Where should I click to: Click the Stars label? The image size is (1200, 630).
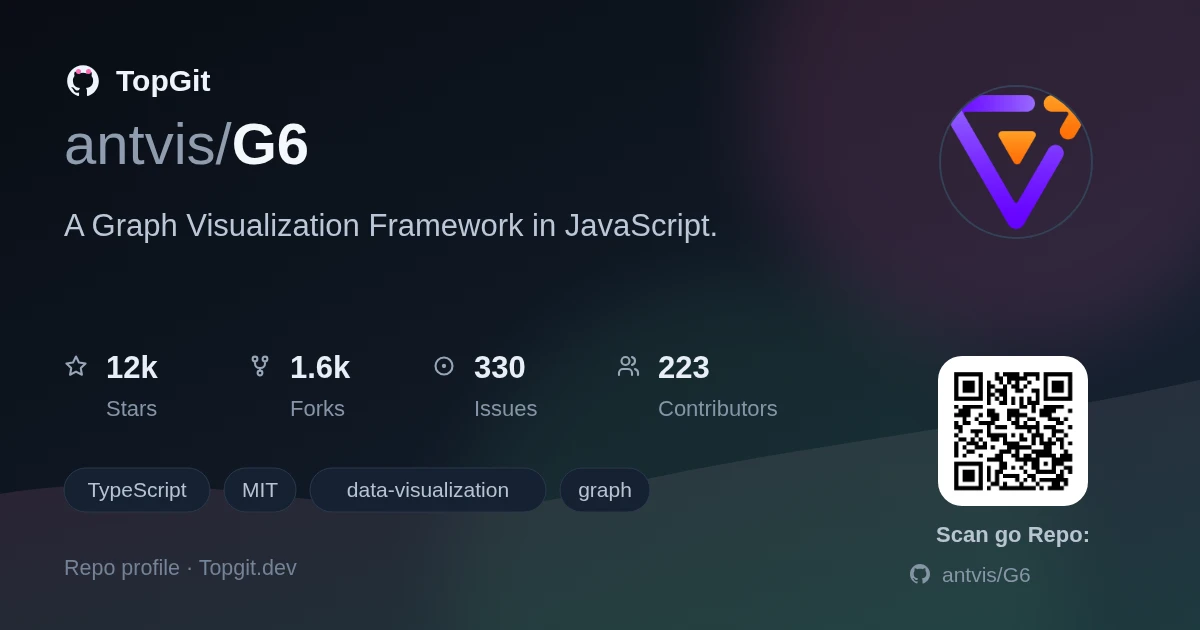[x=131, y=409]
